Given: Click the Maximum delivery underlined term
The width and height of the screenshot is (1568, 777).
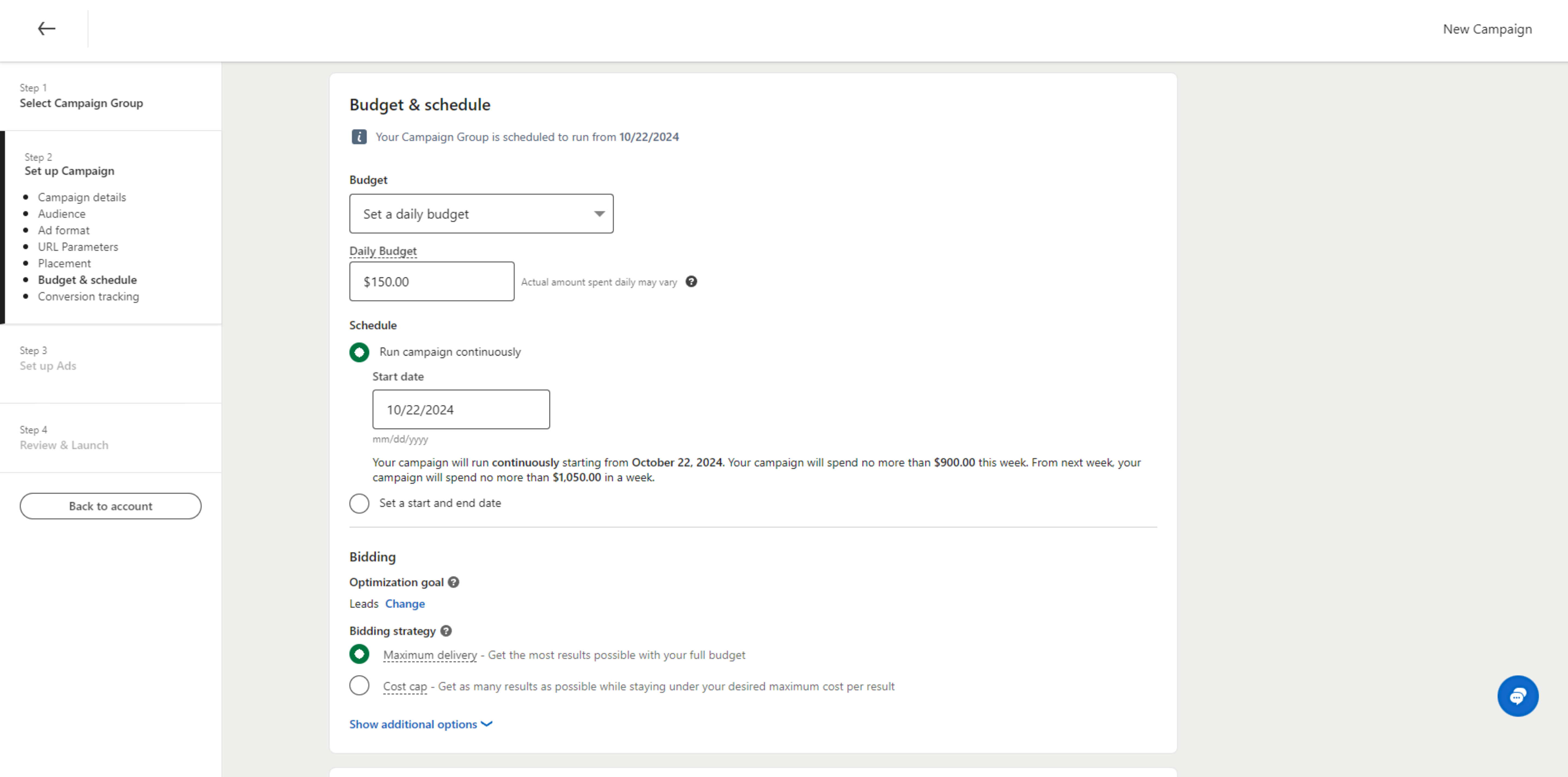Looking at the screenshot, I should [430, 655].
